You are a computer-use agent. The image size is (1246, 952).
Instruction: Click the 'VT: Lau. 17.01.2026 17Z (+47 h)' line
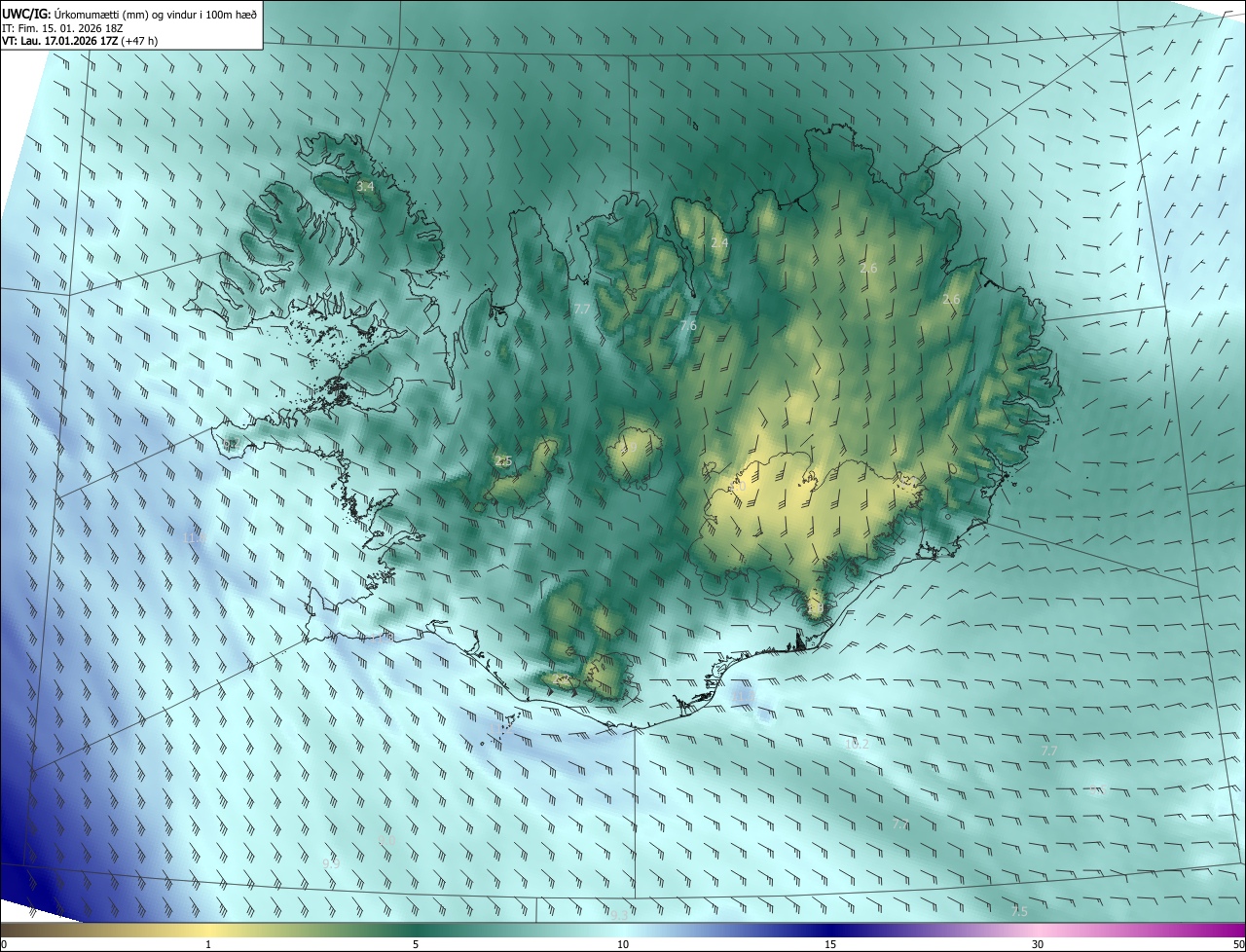80,41
